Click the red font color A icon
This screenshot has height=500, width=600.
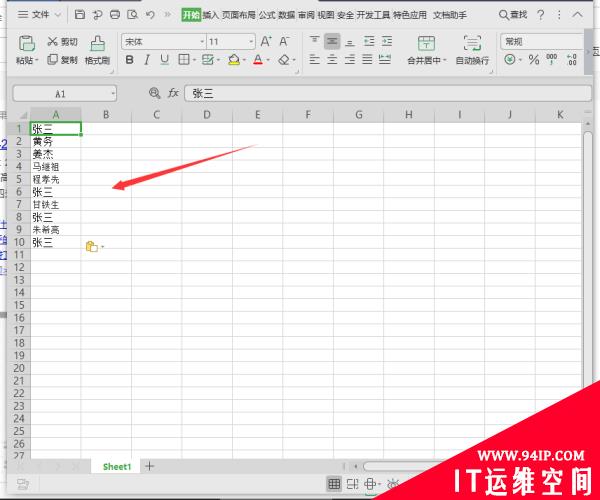(258, 60)
